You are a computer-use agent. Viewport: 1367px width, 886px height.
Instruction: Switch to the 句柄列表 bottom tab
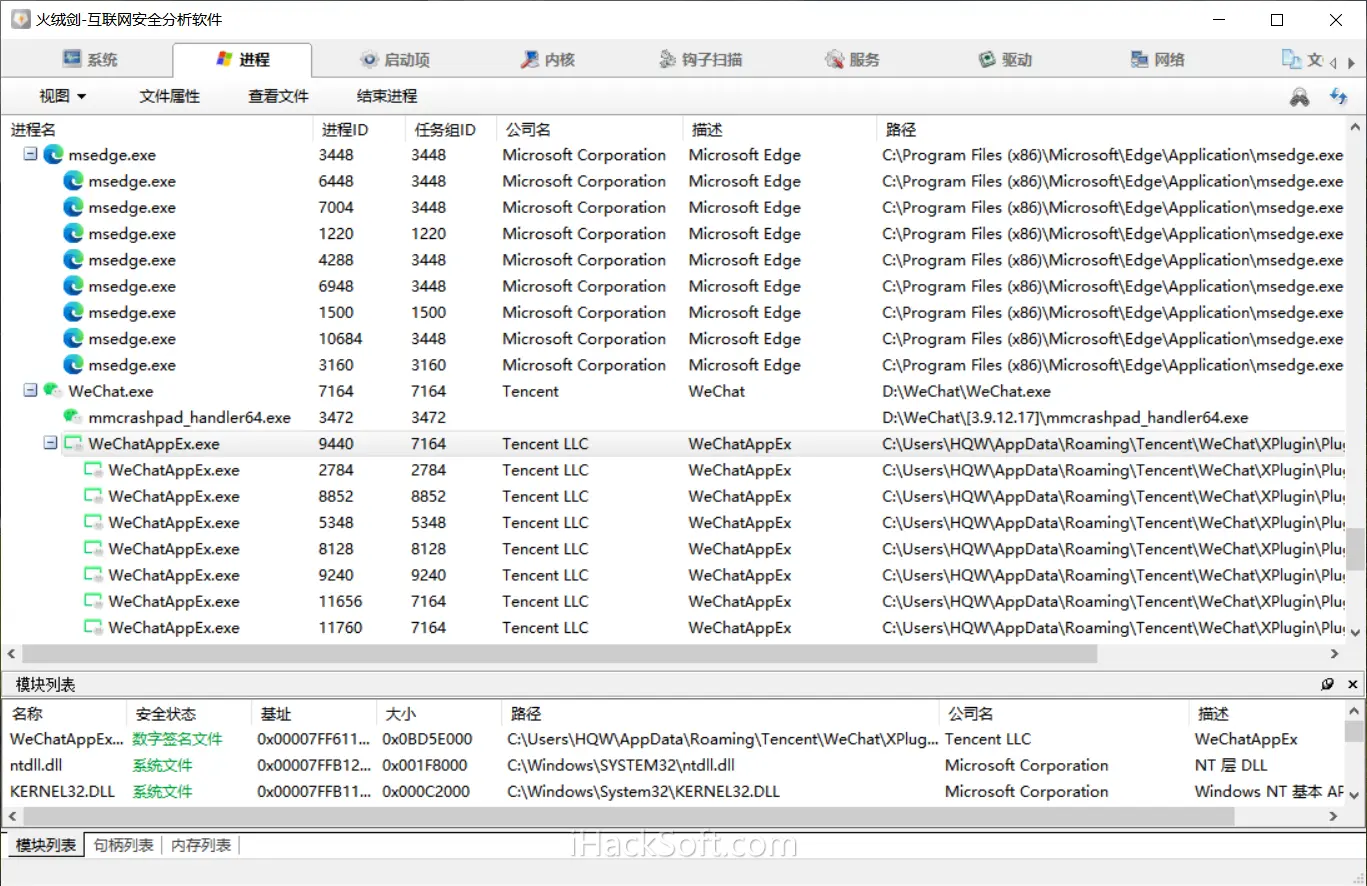(x=124, y=846)
